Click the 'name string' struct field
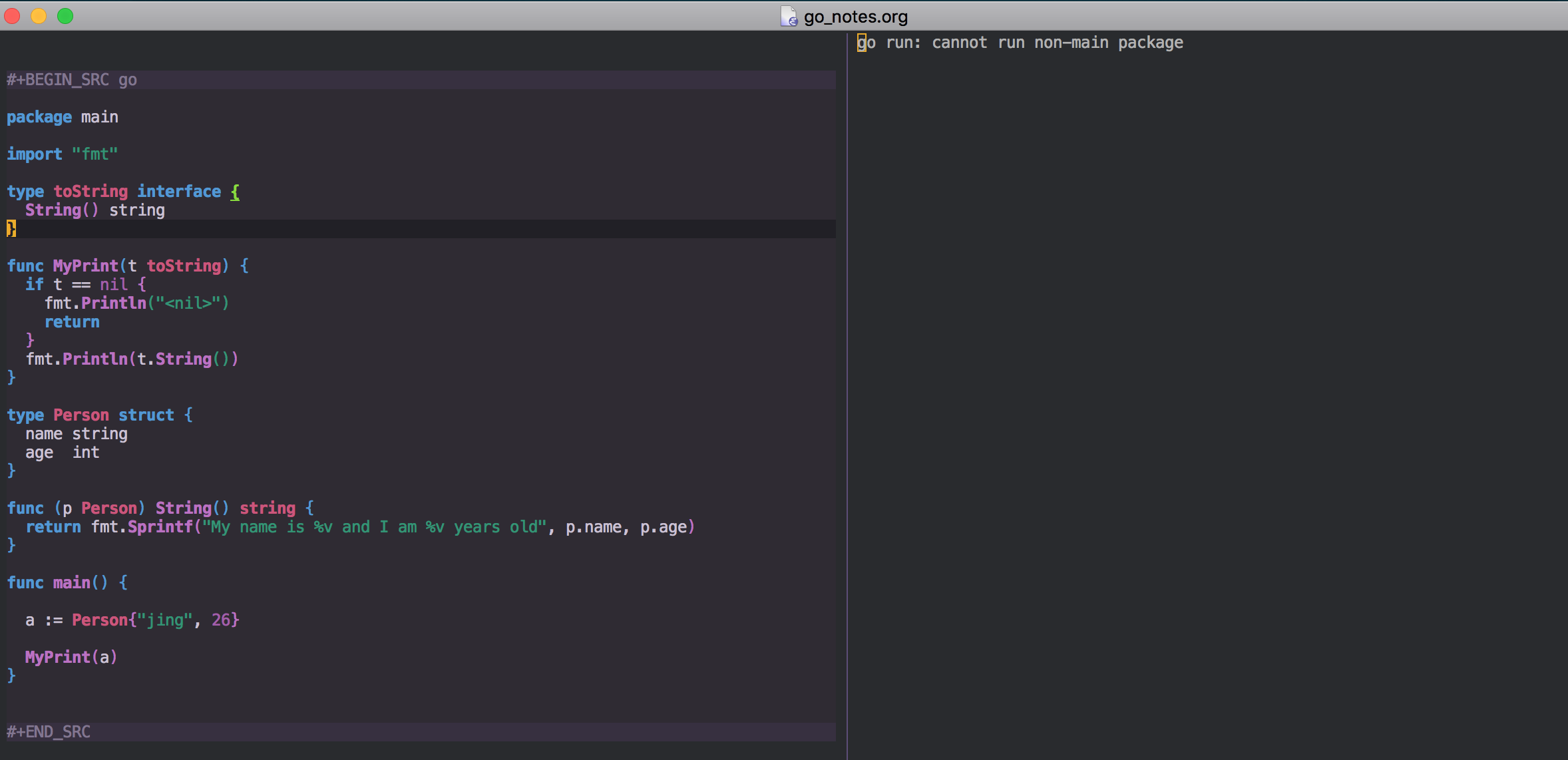 pos(77,434)
